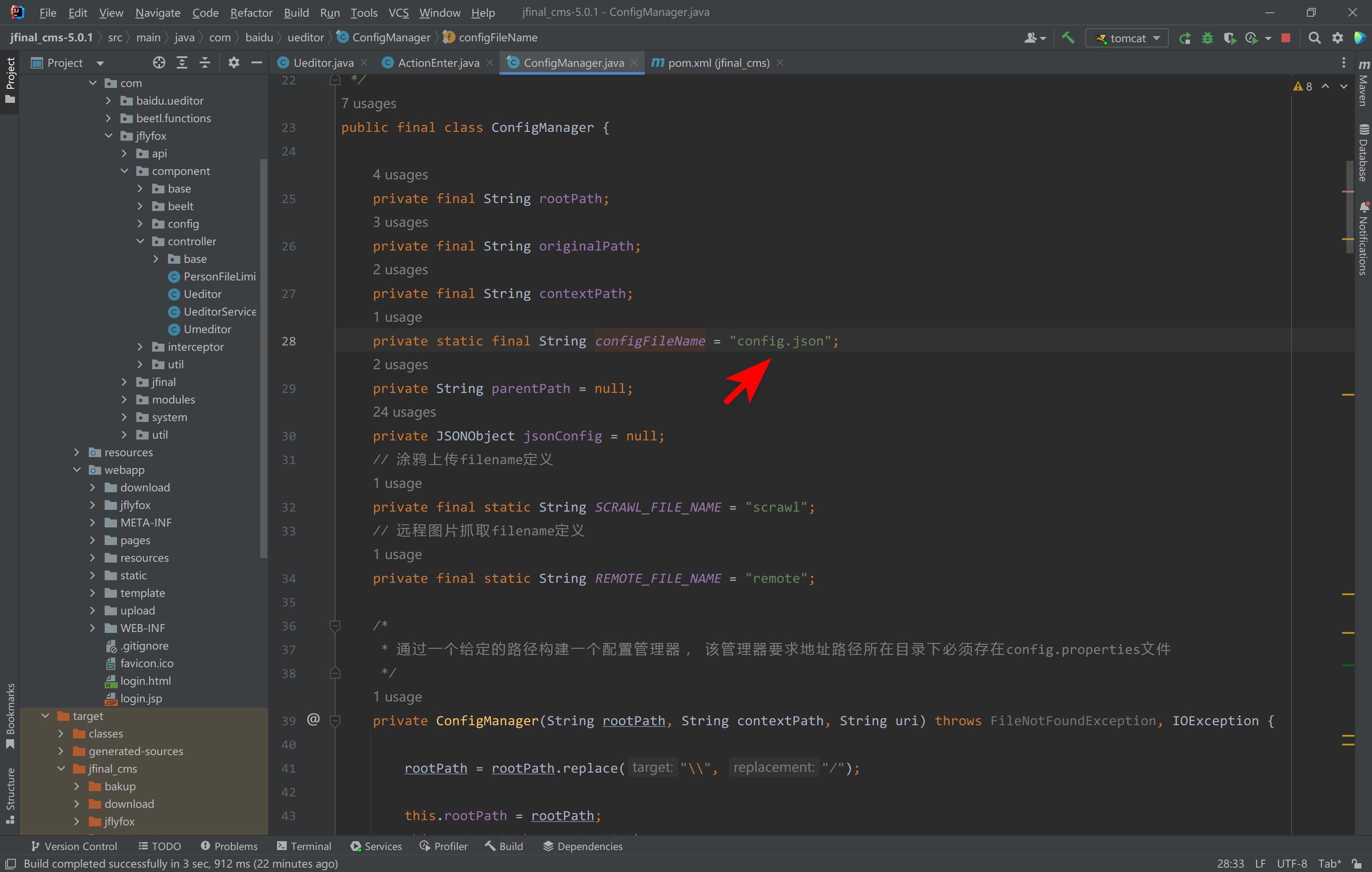1372x872 pixels.
Task: Start debugging with the bug icon
Action: click(1208, 38)
